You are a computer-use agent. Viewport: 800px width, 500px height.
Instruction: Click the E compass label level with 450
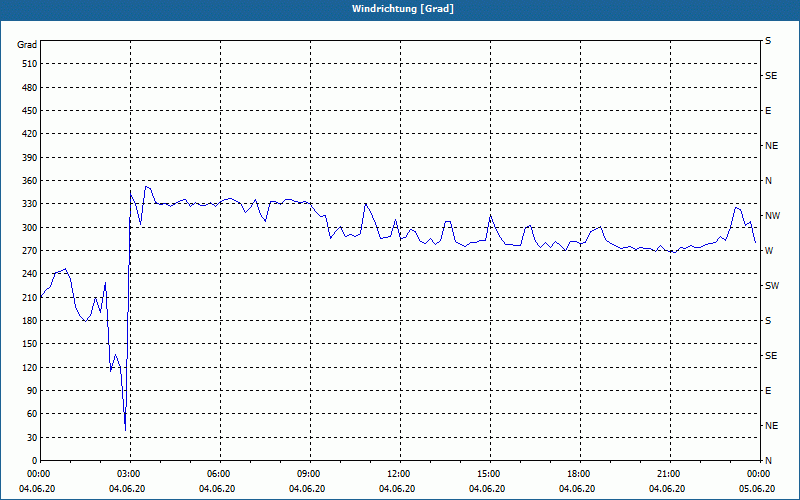coord(768,111)
